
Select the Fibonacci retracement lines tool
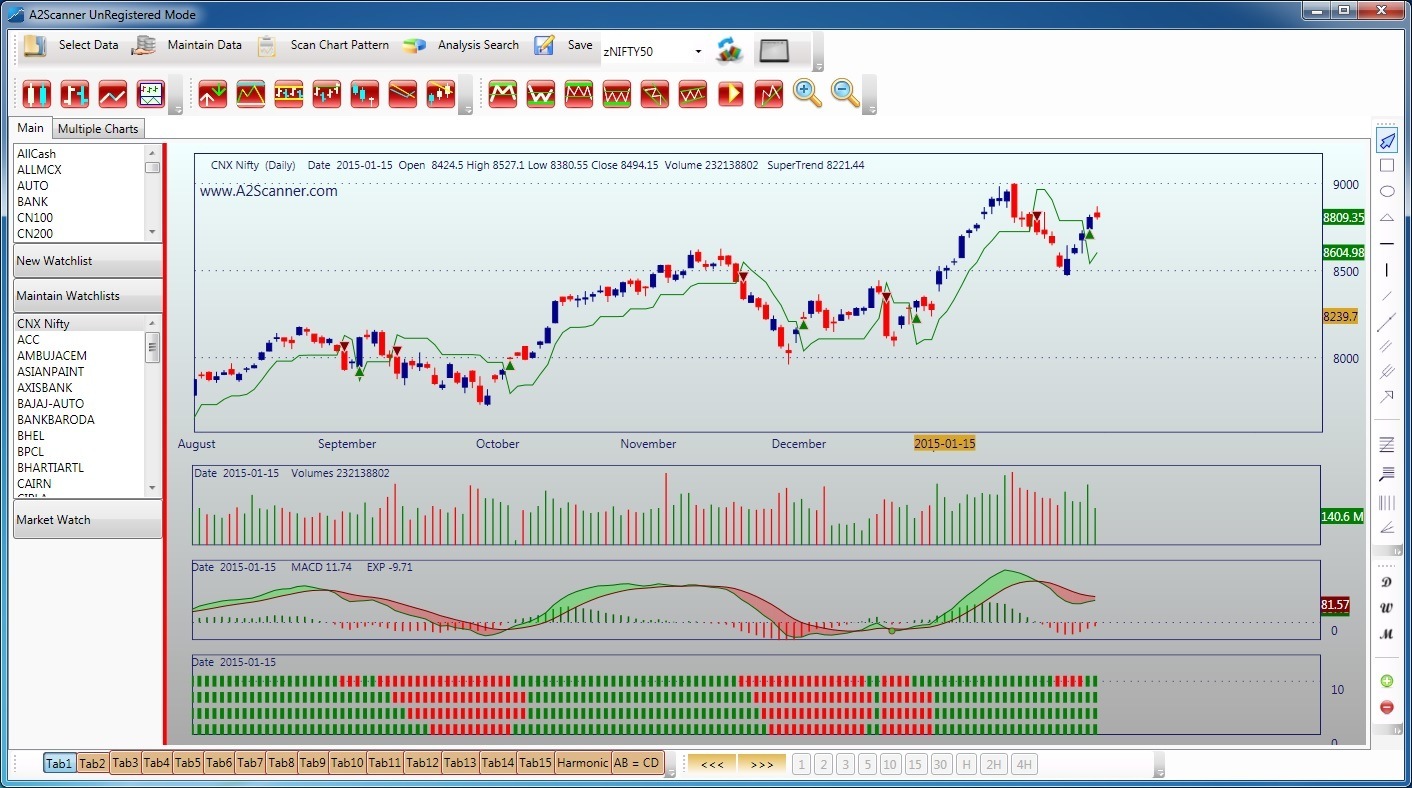(1387, 444)
